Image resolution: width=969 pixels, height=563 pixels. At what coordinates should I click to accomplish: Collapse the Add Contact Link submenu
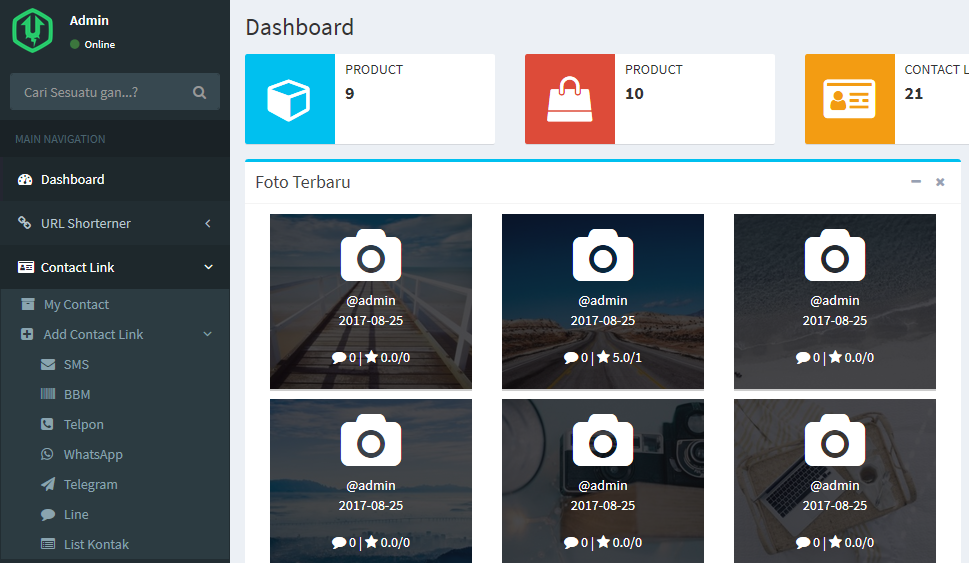[115, 334]
